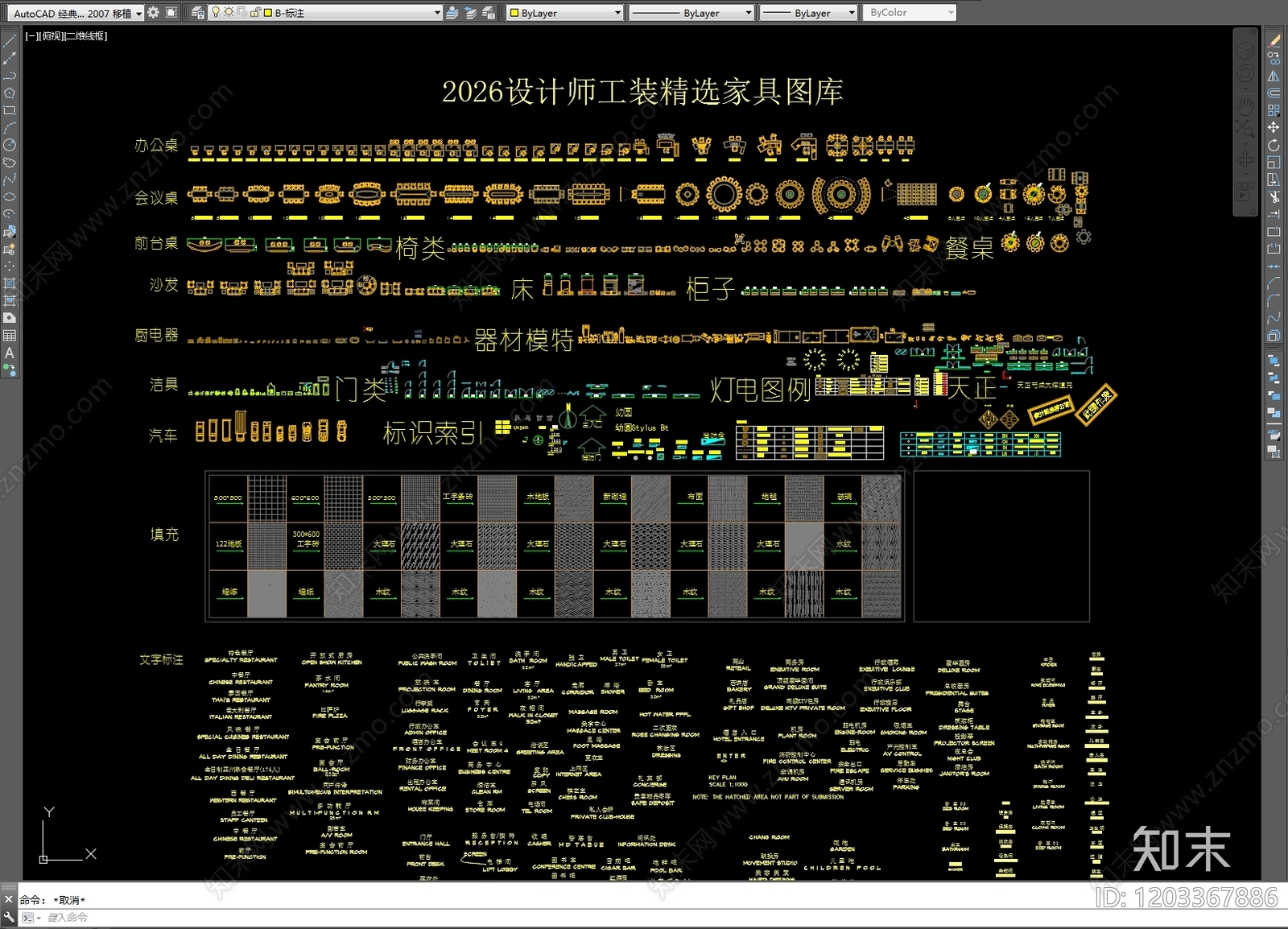Choose the Move tool
This screenshot has width=1288, height=929.
pos(1274,127)
